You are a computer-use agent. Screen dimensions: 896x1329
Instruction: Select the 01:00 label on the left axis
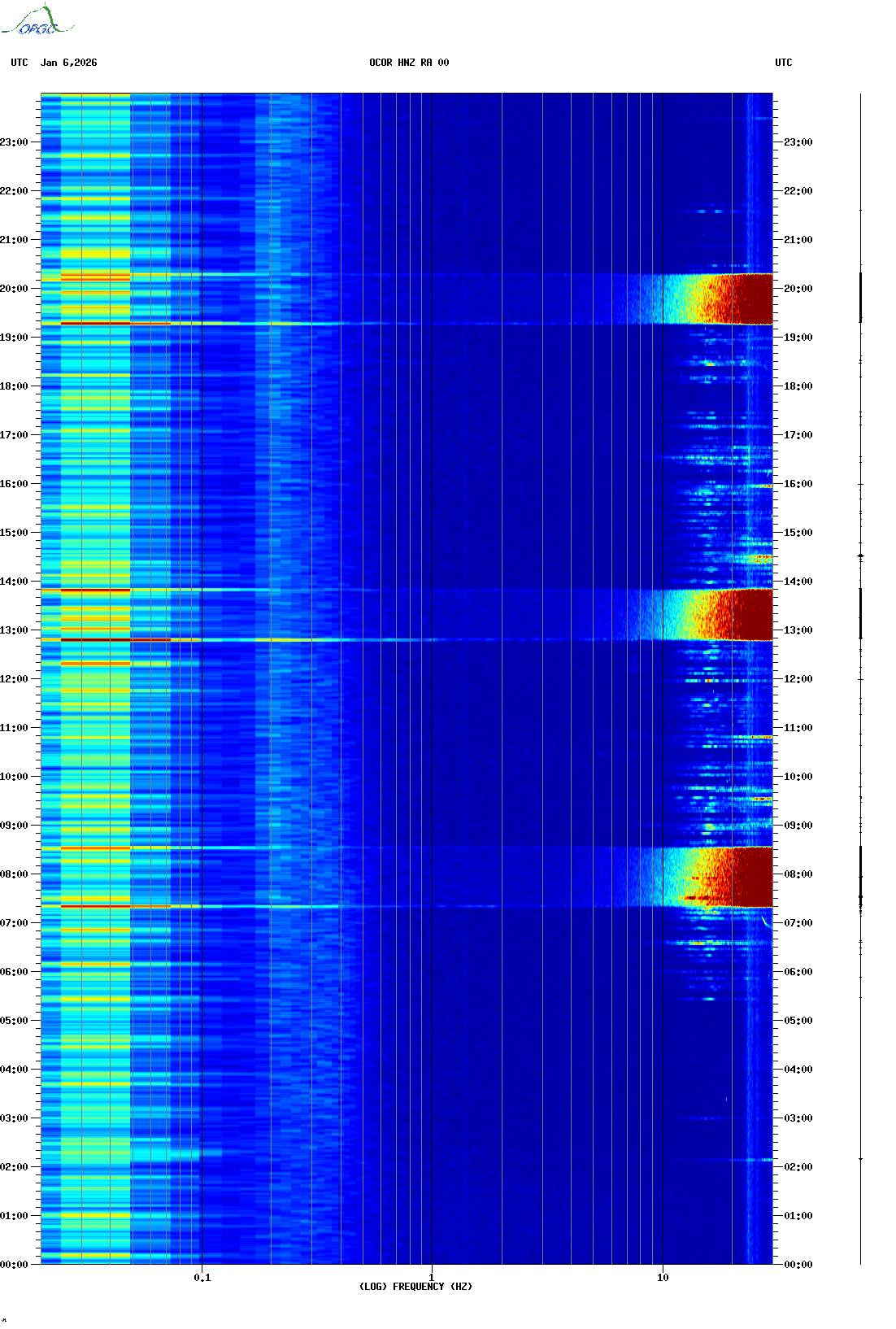click(x=14, y=1216)
